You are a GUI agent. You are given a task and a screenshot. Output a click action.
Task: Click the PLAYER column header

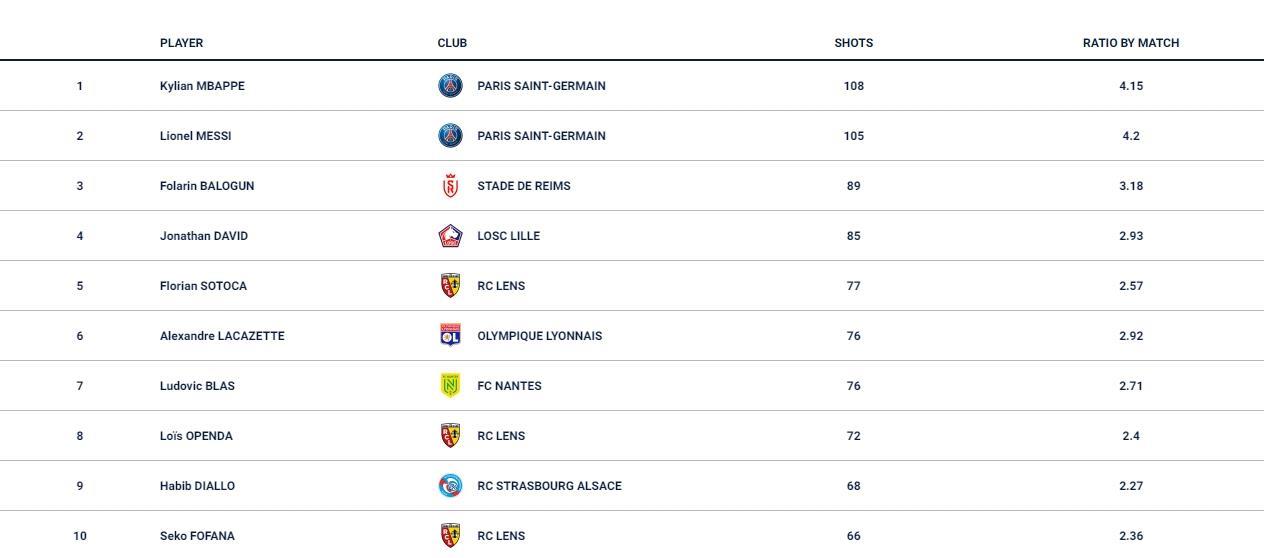181,43
